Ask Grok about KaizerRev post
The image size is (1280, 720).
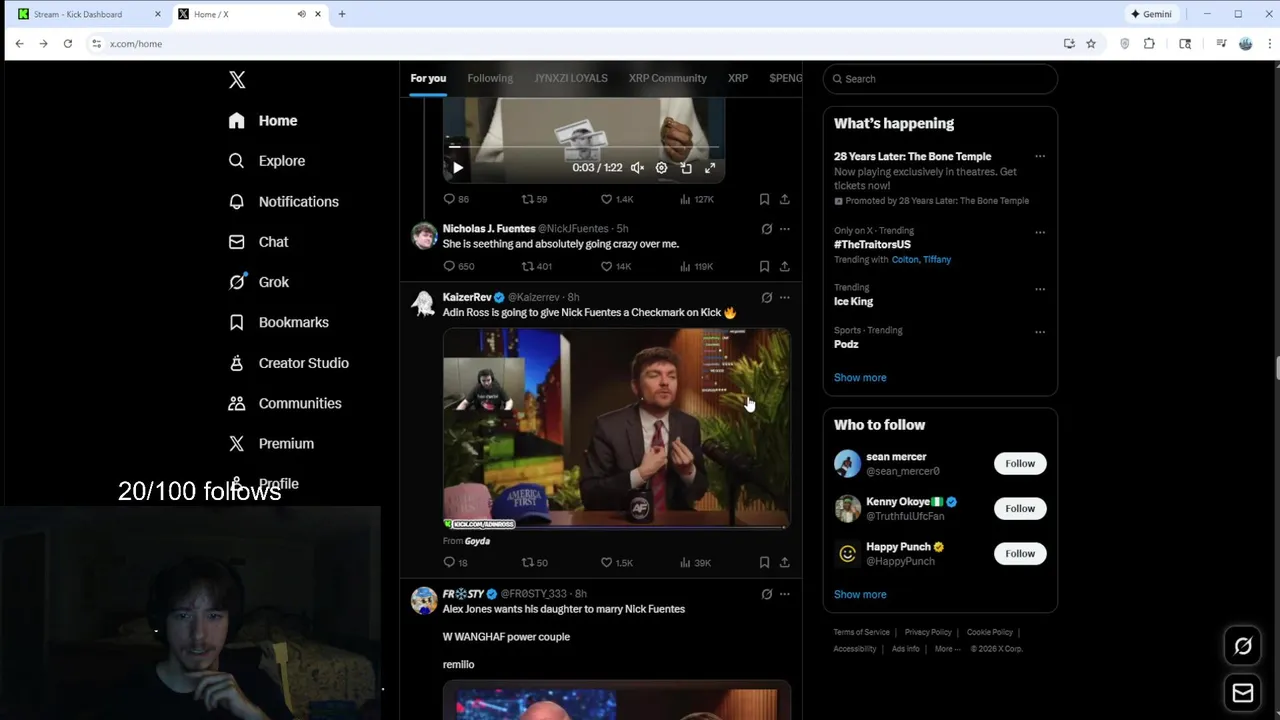(x=767, y=297)
